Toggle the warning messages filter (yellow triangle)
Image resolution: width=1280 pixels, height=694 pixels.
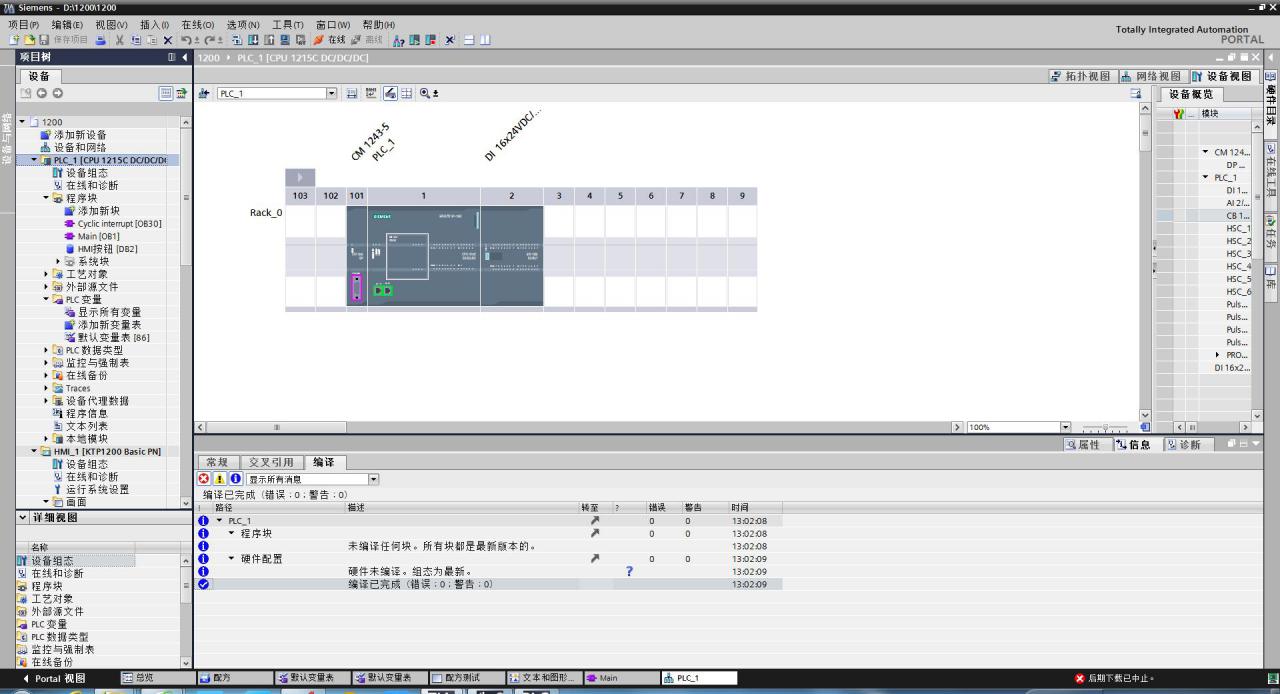(220, 479)
